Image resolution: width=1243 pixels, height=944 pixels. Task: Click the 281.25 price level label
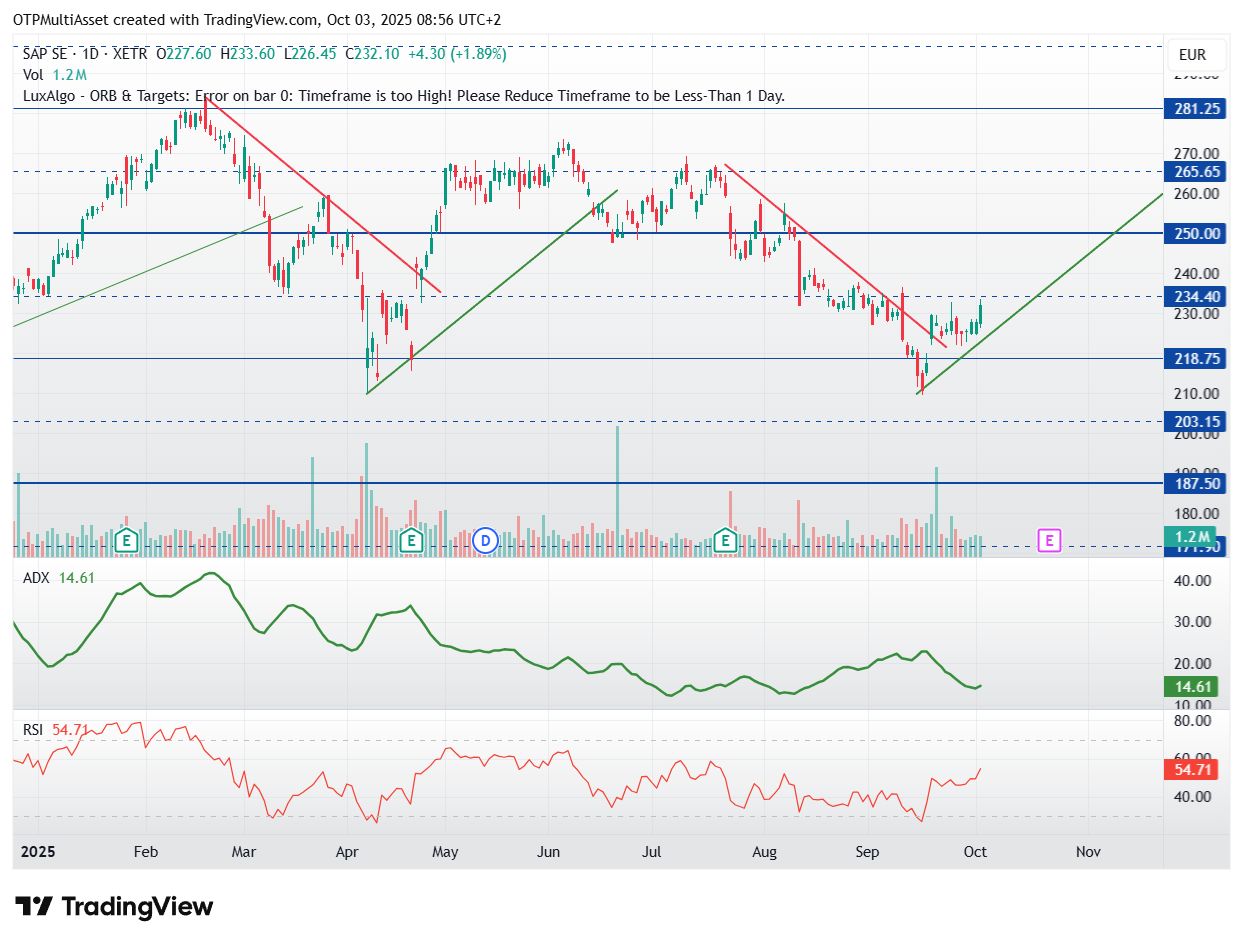click(x=1197, y=109)
